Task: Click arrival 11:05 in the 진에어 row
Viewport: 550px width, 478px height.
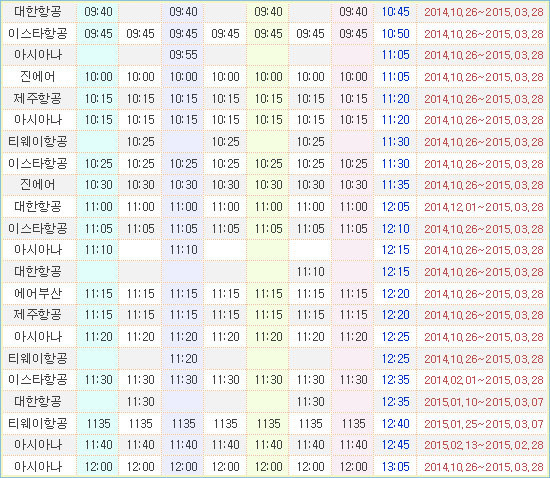Action: click(x=395, y=77)
